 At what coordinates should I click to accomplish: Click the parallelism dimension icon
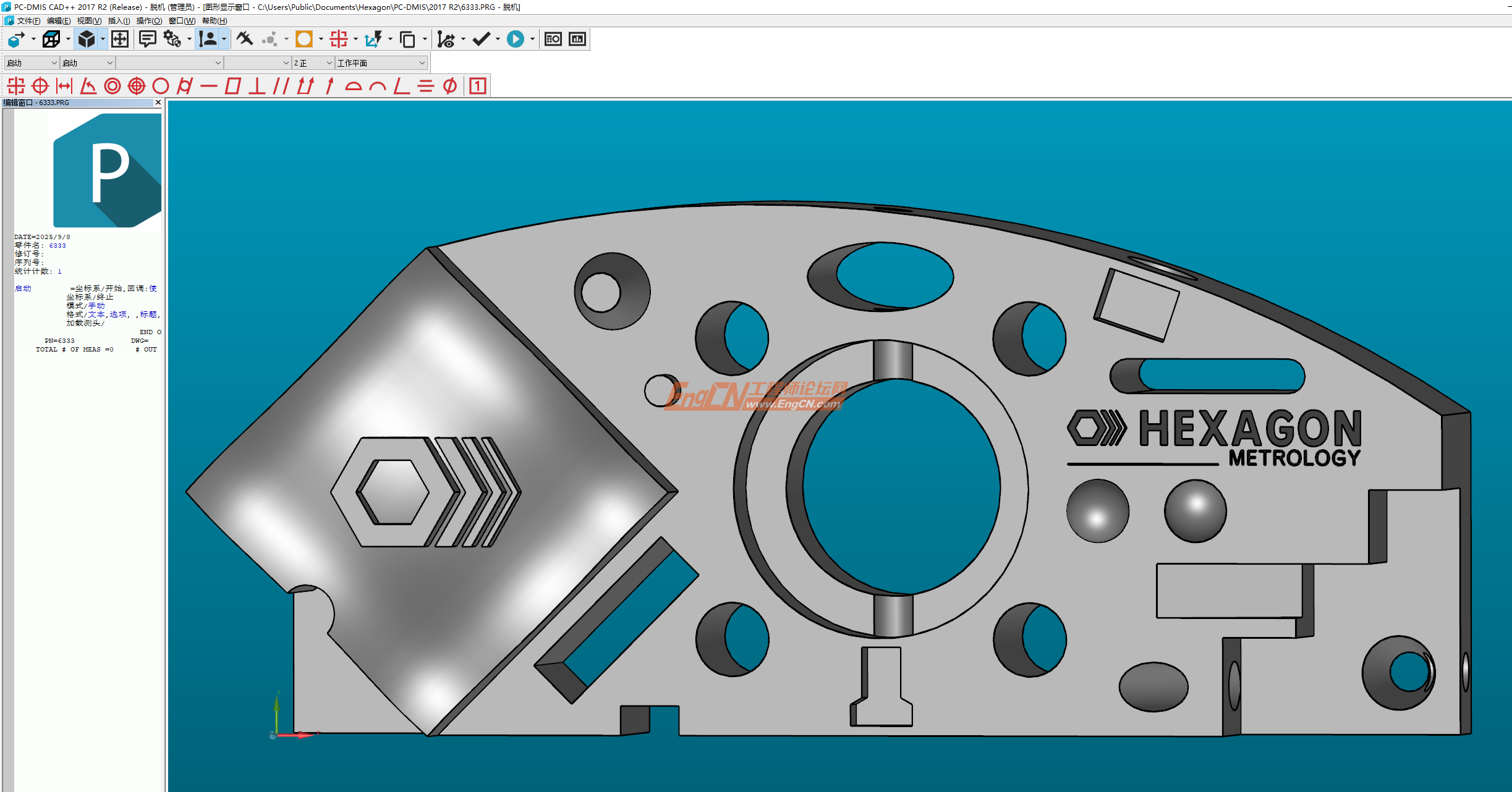click(281, 86)
